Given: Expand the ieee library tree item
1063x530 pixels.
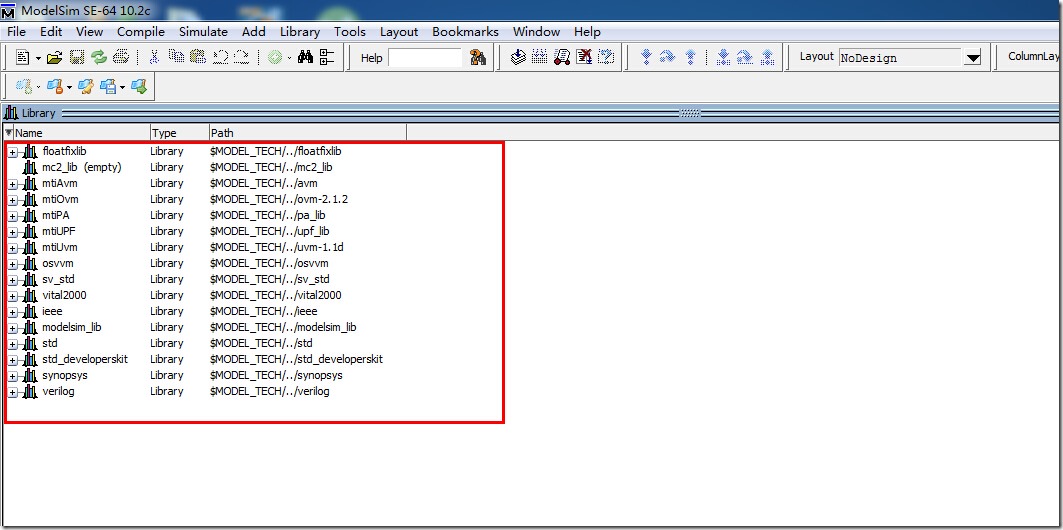Looking at the screenshot, I should [12, 311].
